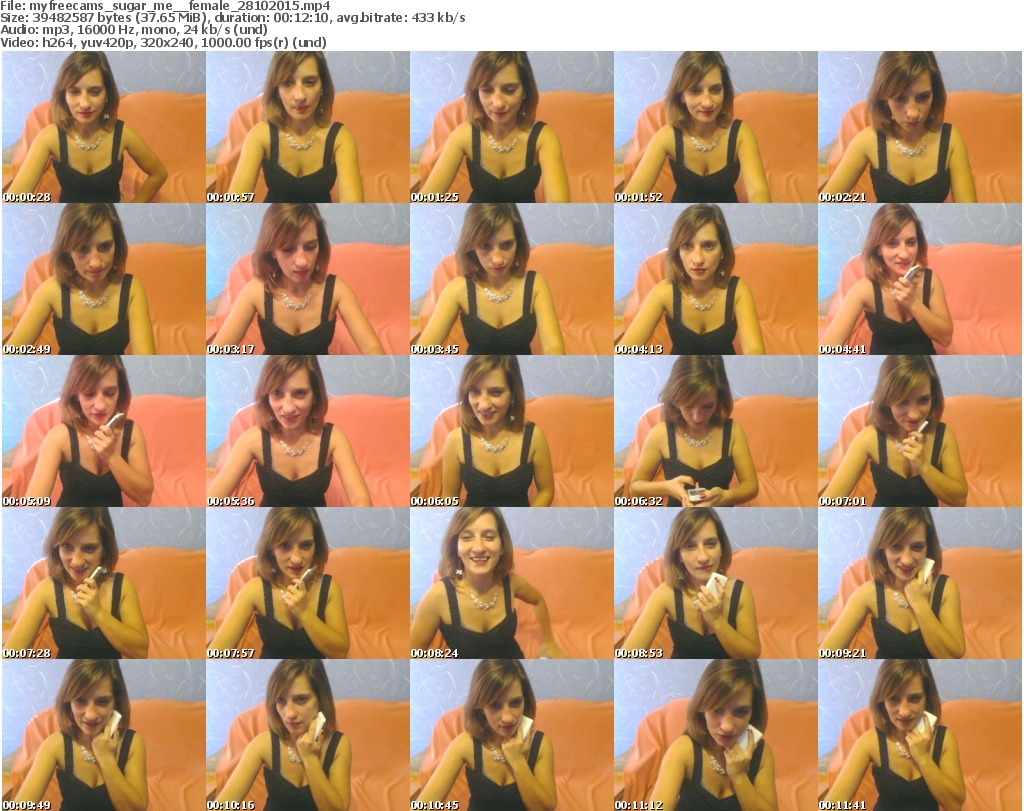Select the thumbnail stamped 00:09:21
Viewport: 1024px width, 811px height.
(x=920, y=583)
